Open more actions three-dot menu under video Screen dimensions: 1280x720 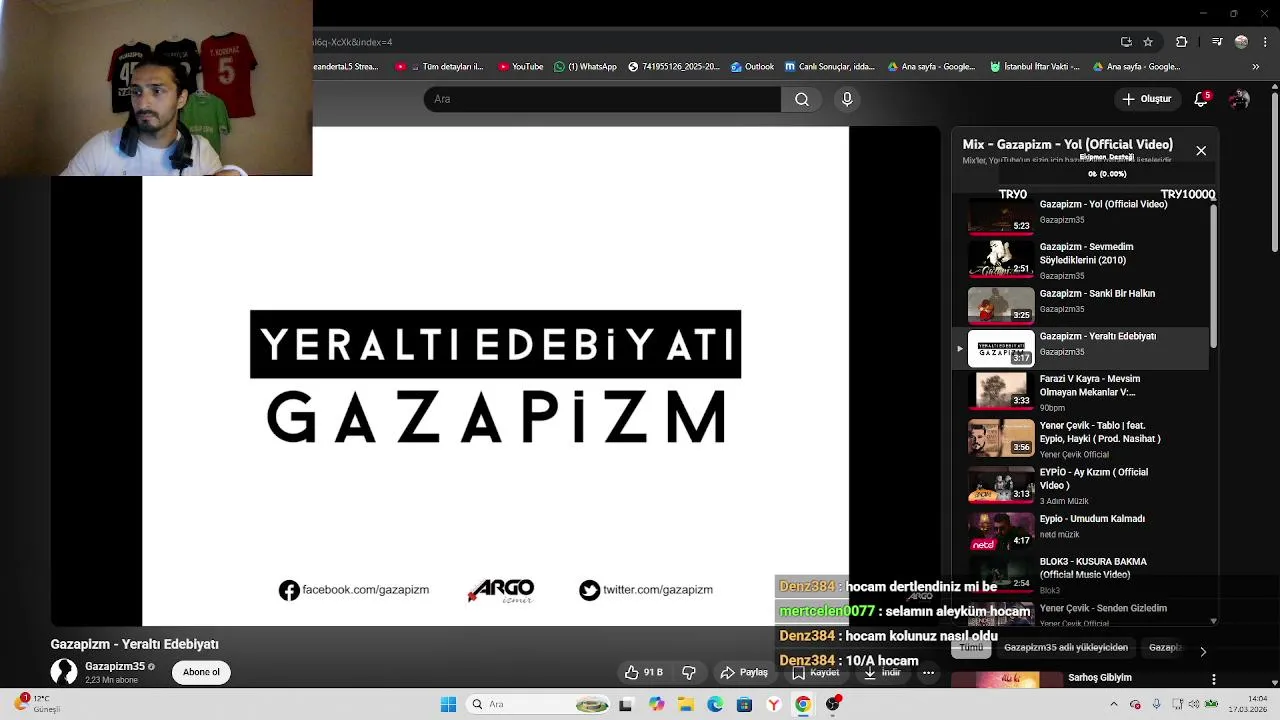pos(928,672)
